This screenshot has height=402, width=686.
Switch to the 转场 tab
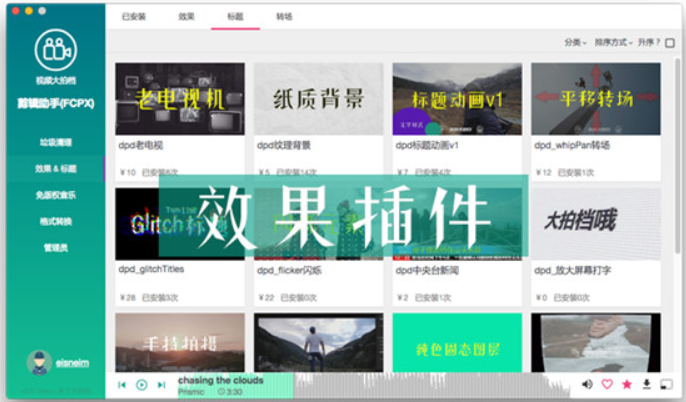[x=284, y=17]
